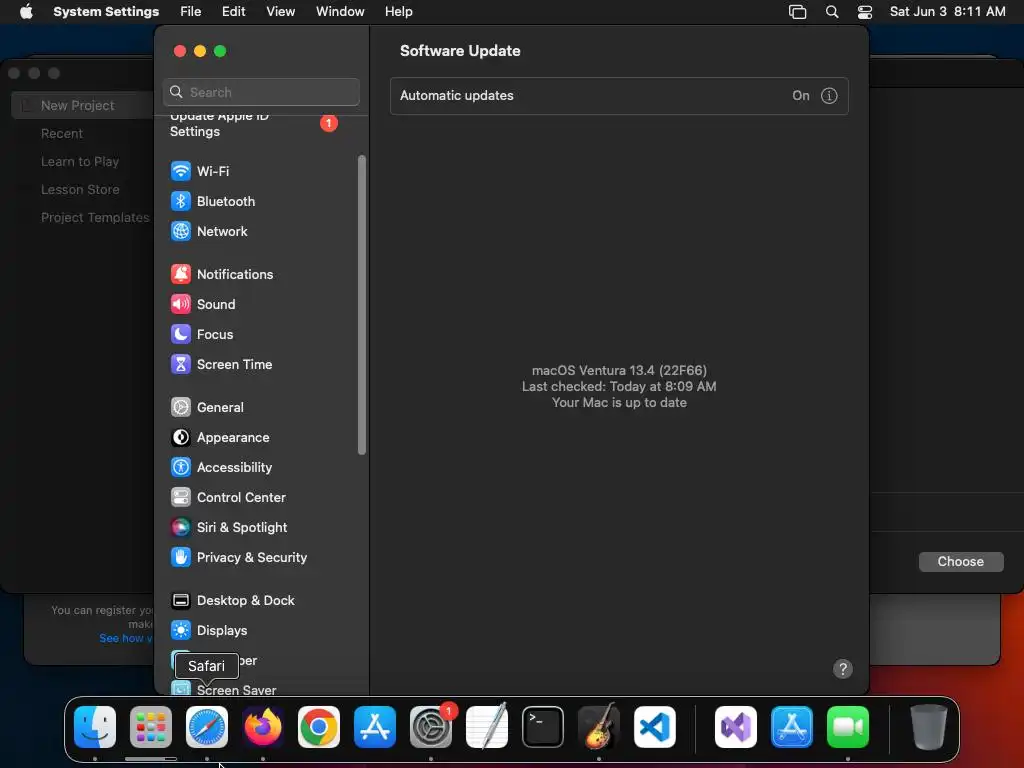
Task: Open Launchpad from the Dock
Action: click(x=151, y=727)
